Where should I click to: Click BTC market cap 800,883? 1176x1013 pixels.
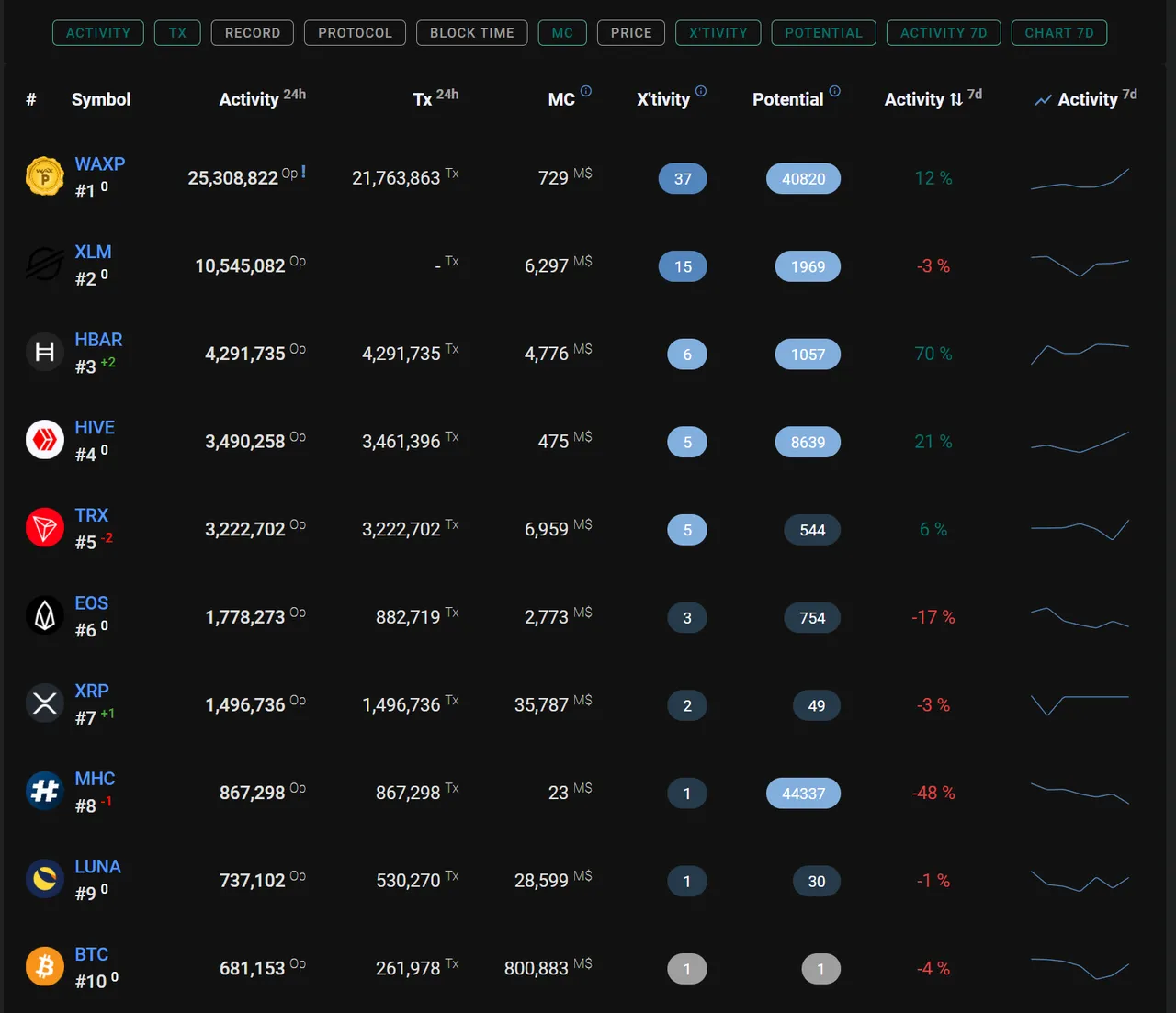pyautogui.click(x=537, y=968)
